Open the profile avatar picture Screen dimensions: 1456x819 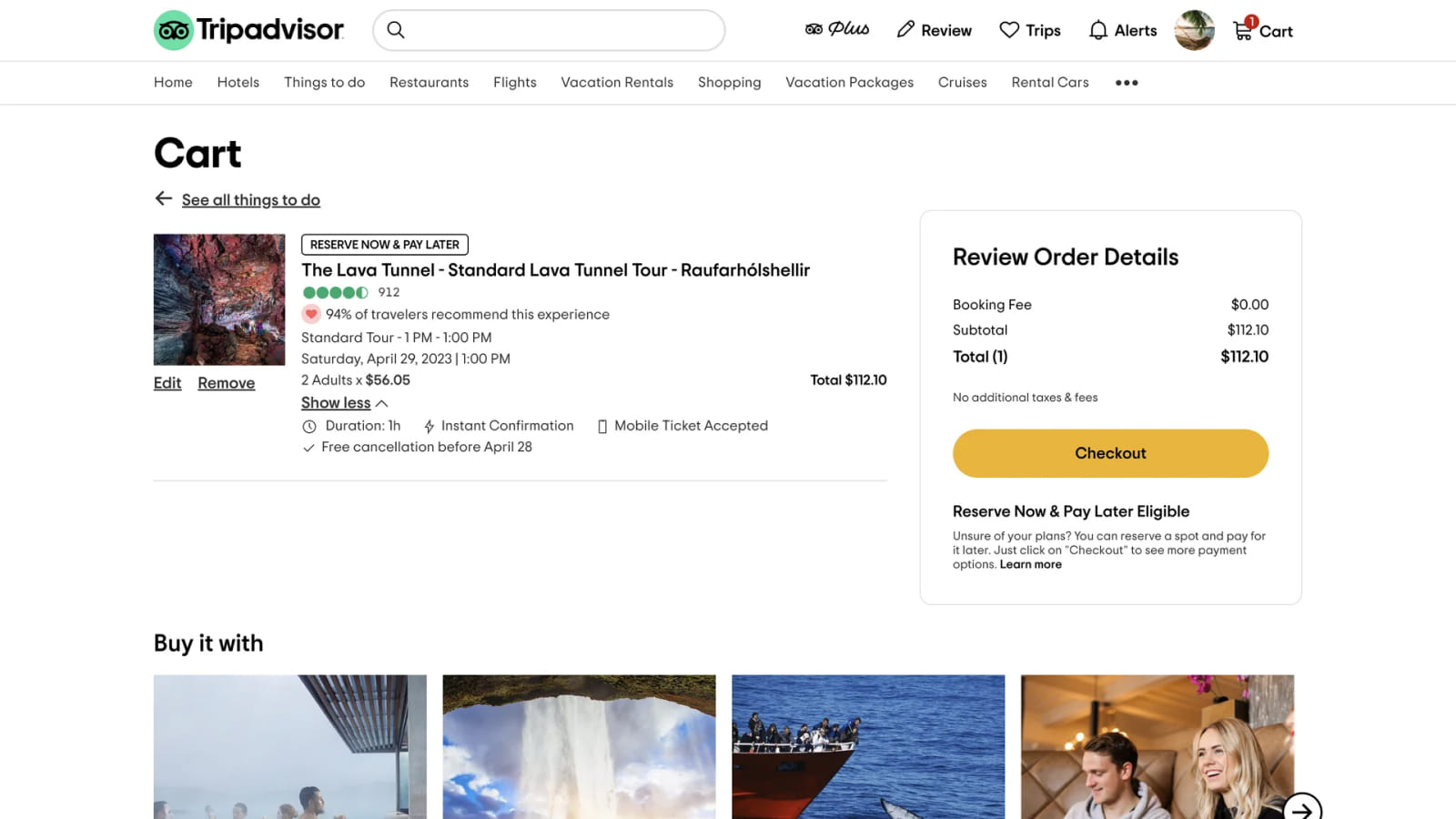pos(1193,29)
